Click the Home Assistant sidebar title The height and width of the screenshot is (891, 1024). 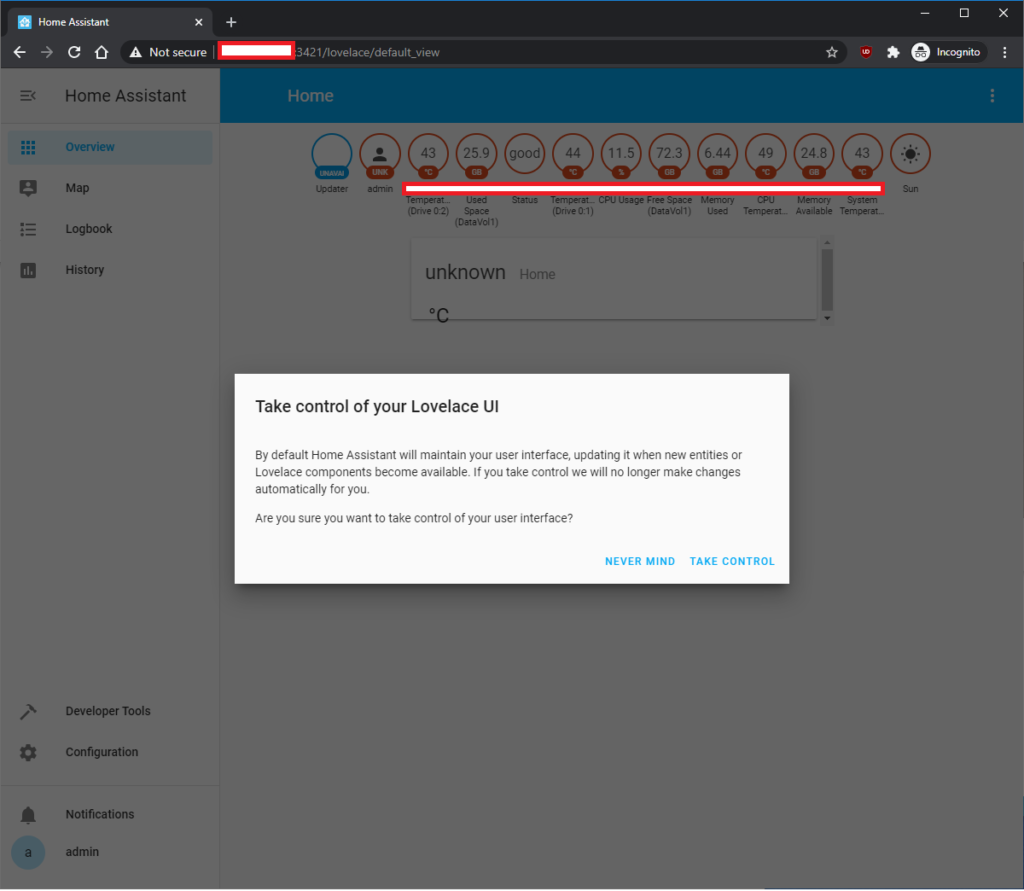125,96
